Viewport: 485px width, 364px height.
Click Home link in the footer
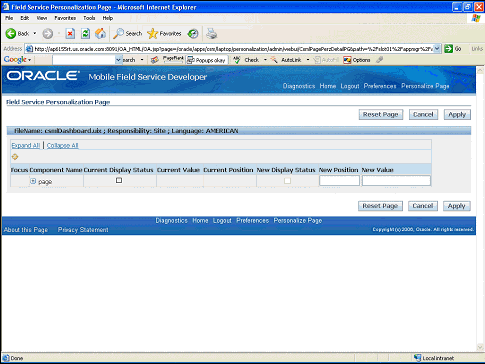click(200, 220)
